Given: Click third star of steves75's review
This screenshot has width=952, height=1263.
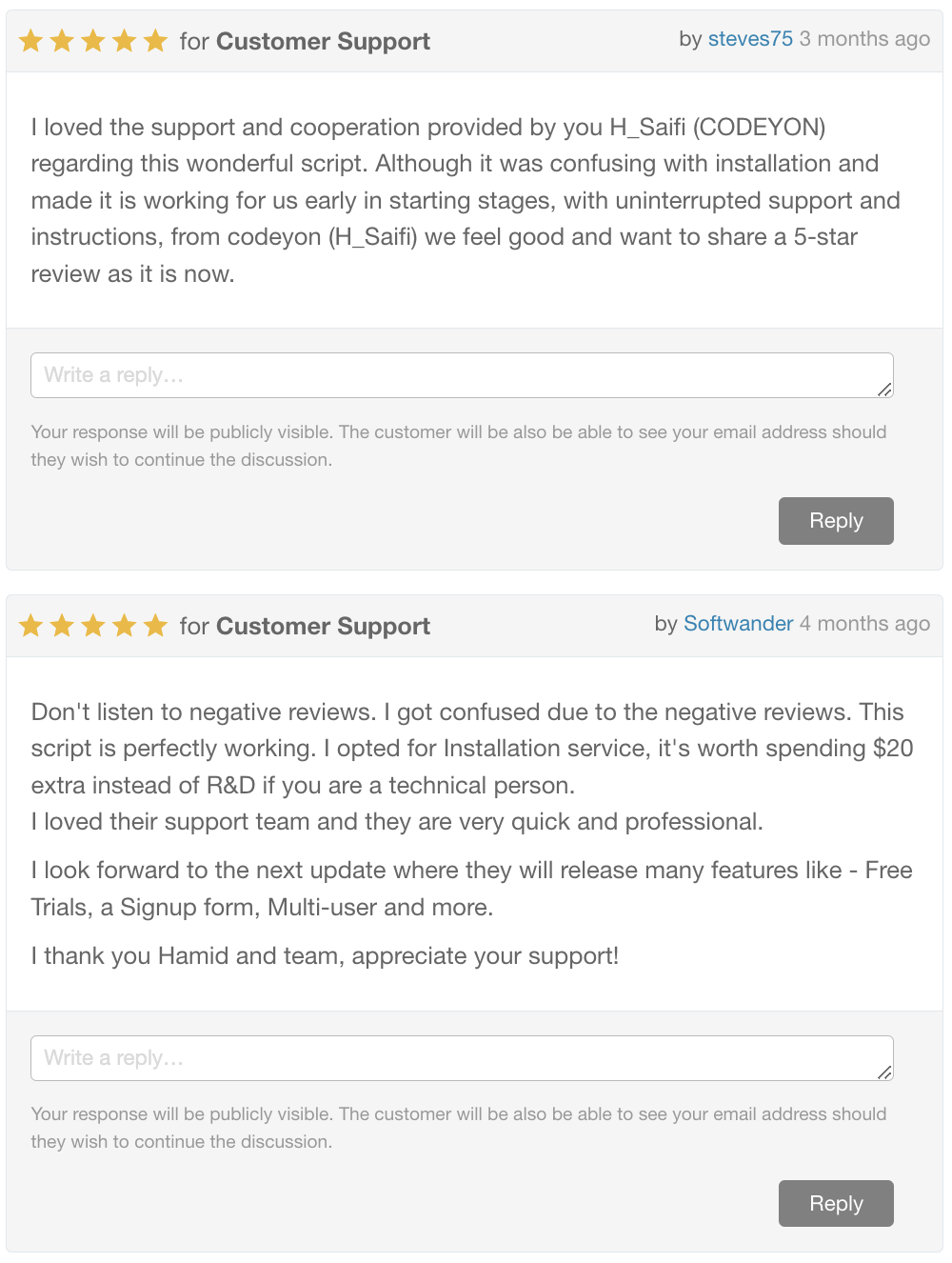Looking at the screenshot, I should pos(93,41).
